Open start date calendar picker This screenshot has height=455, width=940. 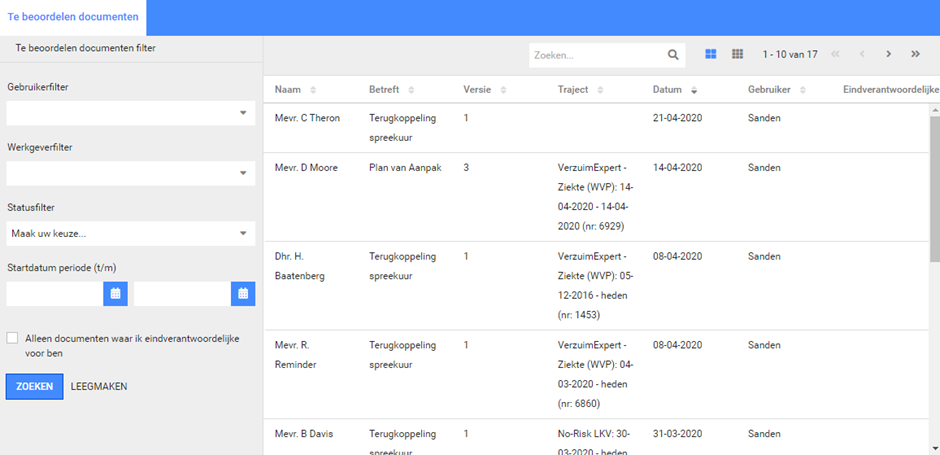point(115,294)
